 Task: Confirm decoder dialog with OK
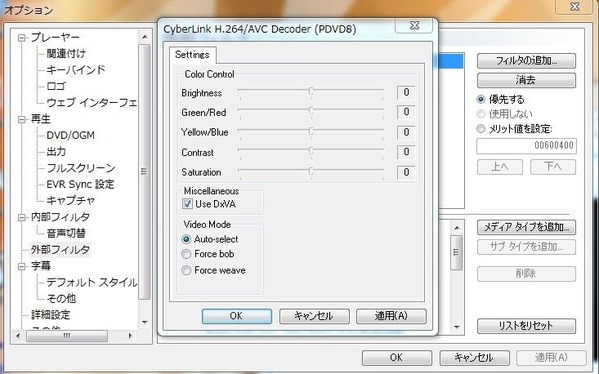[236, 316]
